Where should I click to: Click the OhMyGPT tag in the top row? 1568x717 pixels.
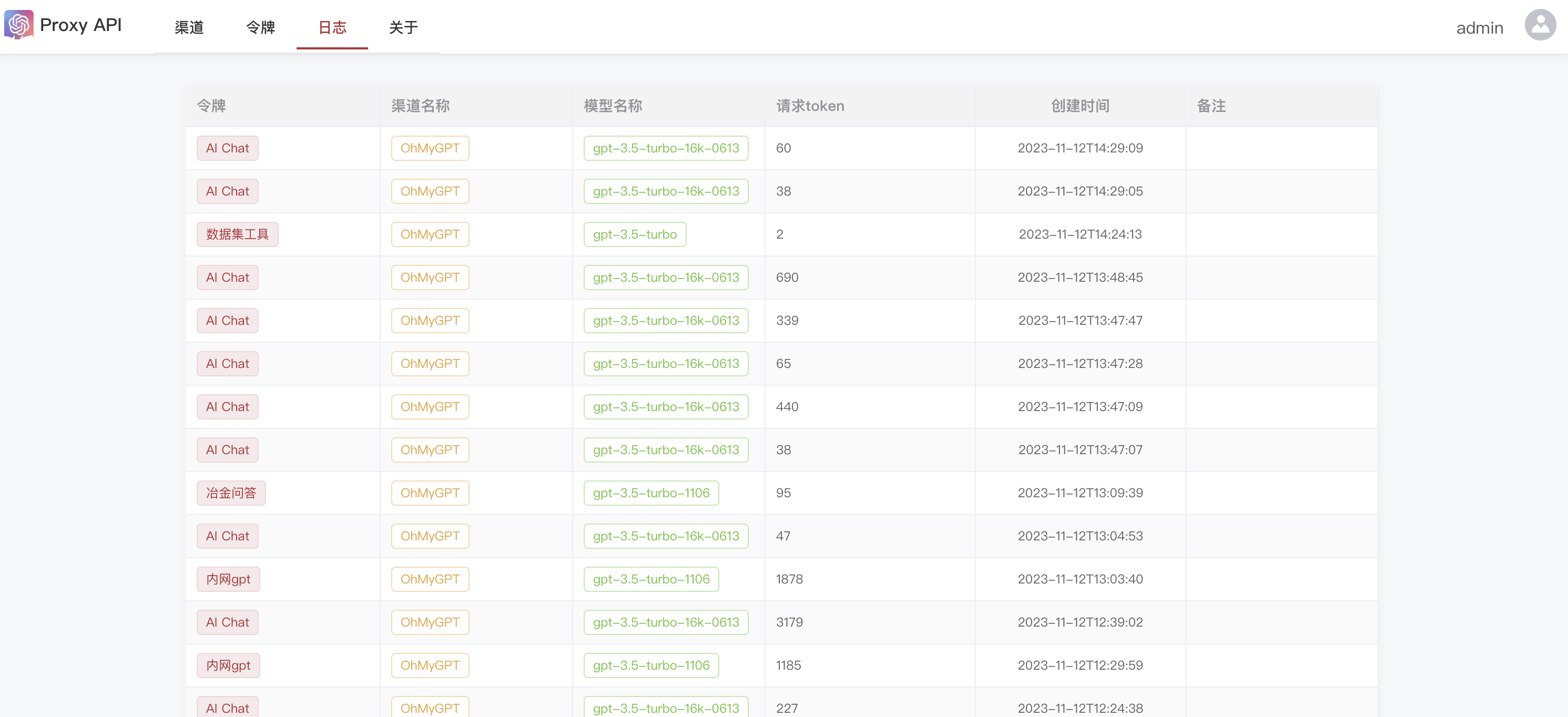pyautogui.click(x=430, y=149)
